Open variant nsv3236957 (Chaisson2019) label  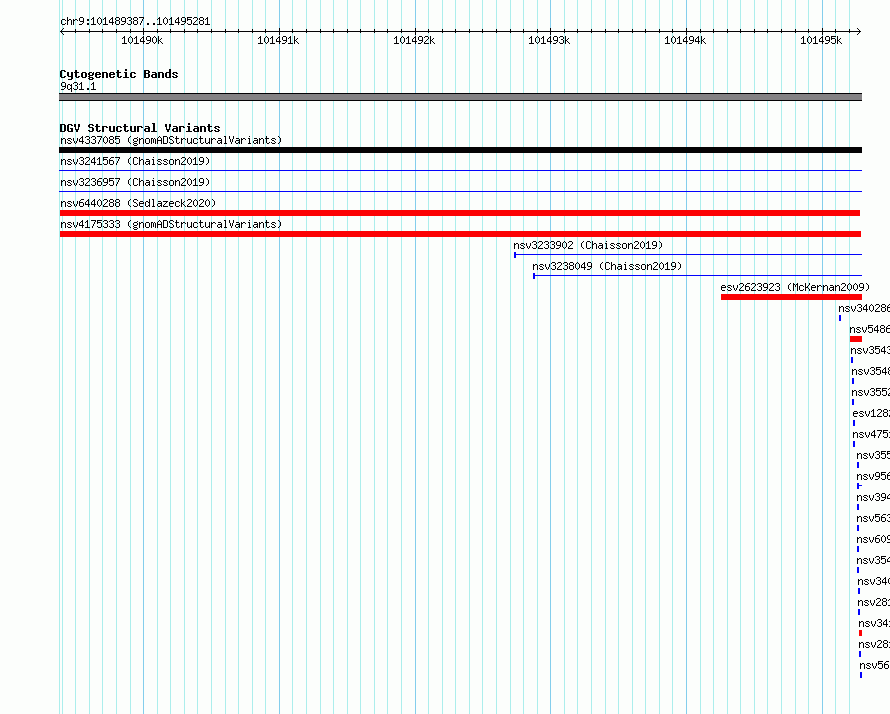pos(135,182)
